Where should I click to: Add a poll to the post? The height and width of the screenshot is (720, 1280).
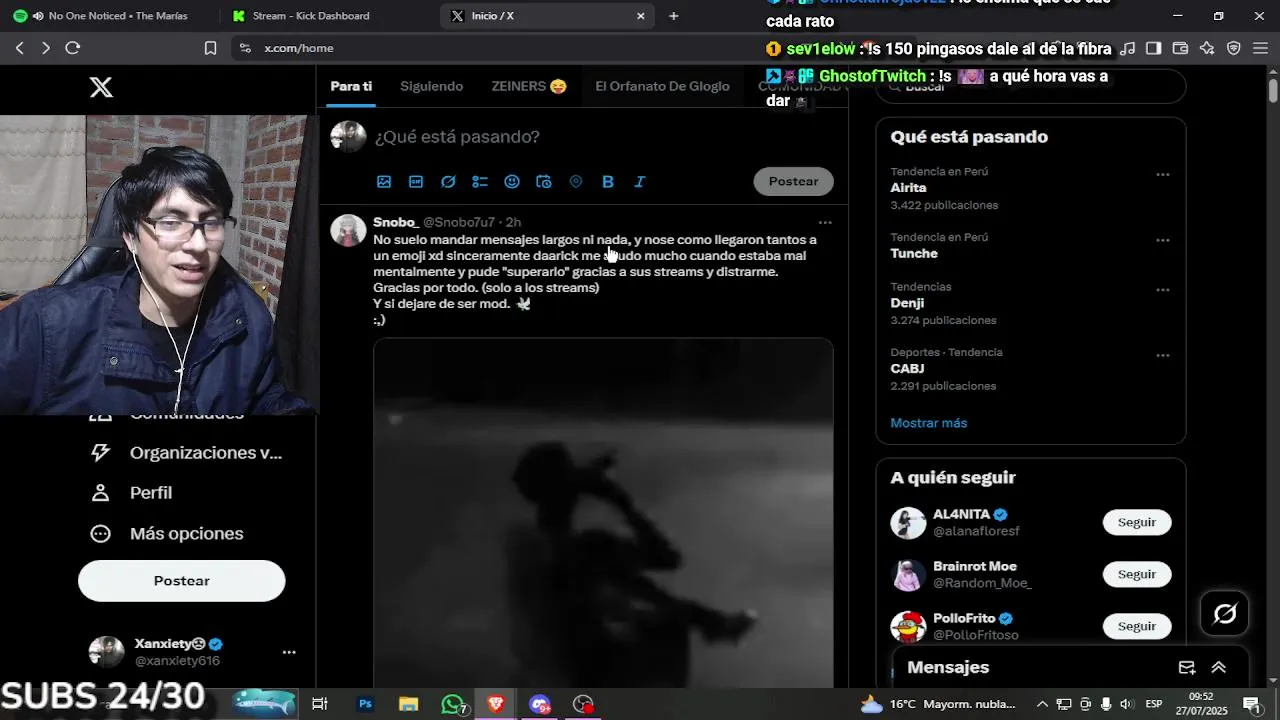480,181
